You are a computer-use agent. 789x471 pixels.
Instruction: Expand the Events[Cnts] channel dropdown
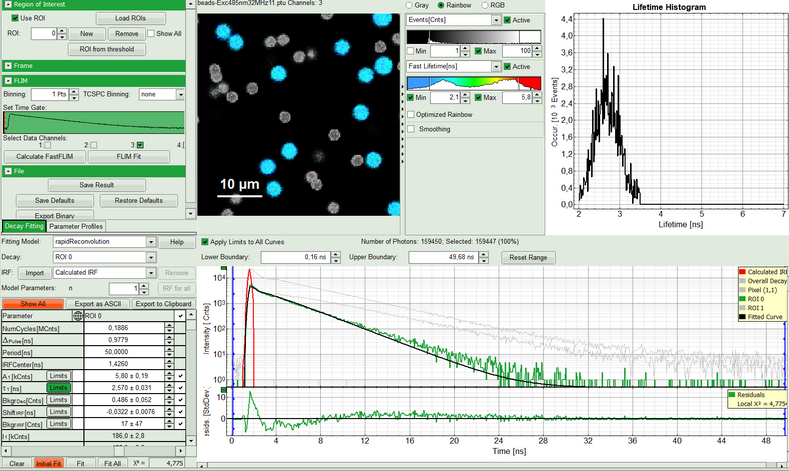pos(496,20)
